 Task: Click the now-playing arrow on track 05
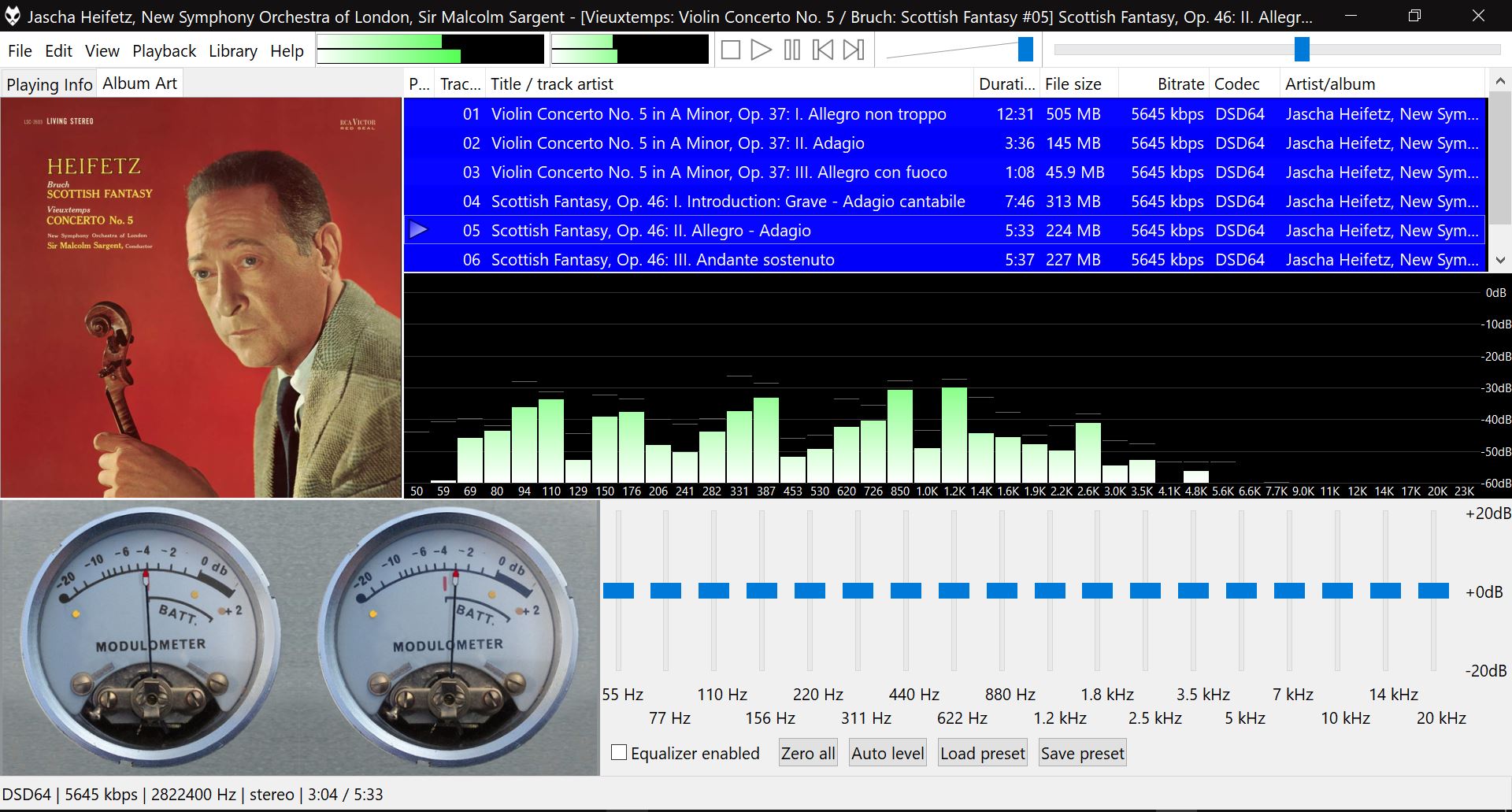point(419,230)
